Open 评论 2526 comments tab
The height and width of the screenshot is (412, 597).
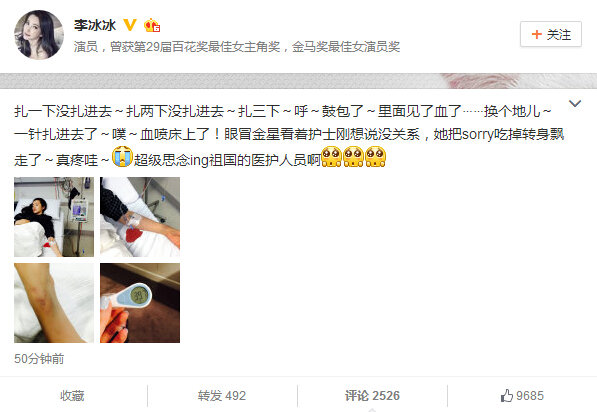point(372,396)
